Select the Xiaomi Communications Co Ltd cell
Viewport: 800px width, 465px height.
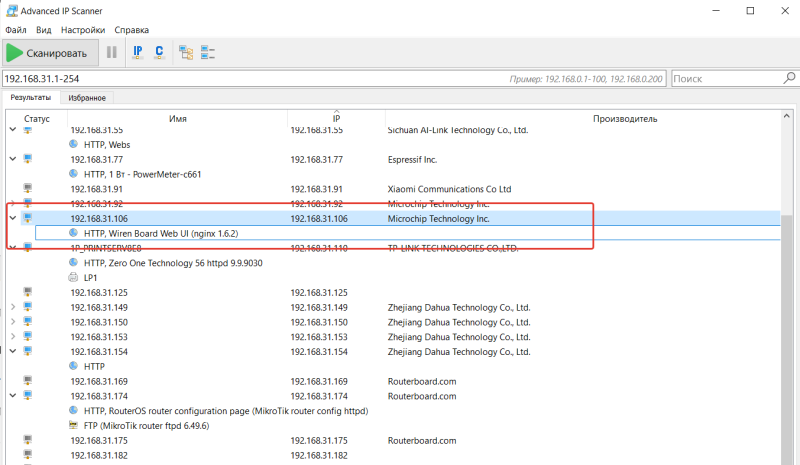[x=449, y=189]
